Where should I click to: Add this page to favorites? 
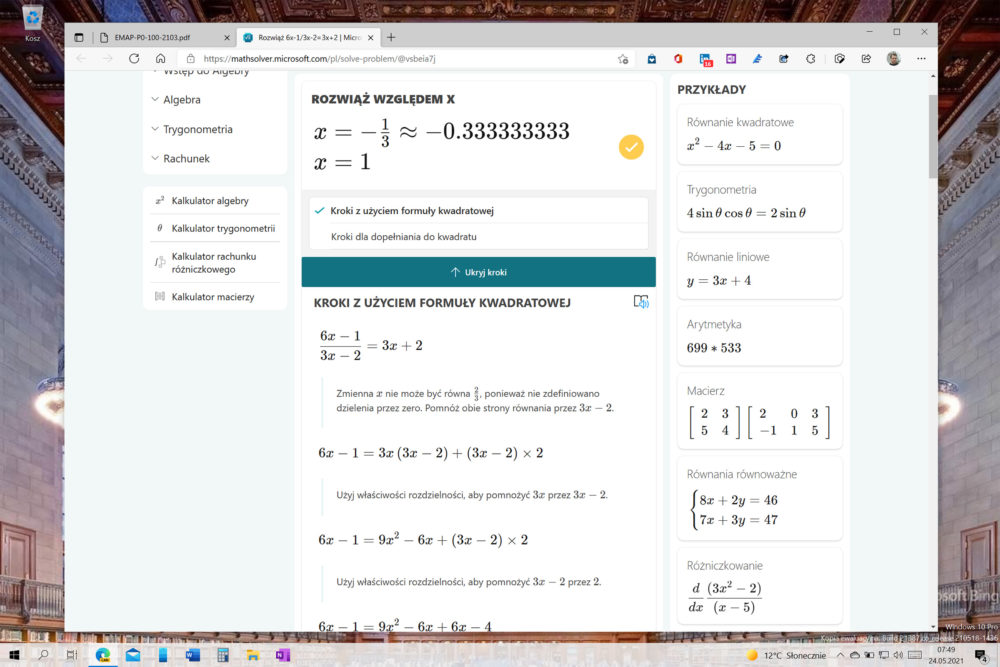623,59
